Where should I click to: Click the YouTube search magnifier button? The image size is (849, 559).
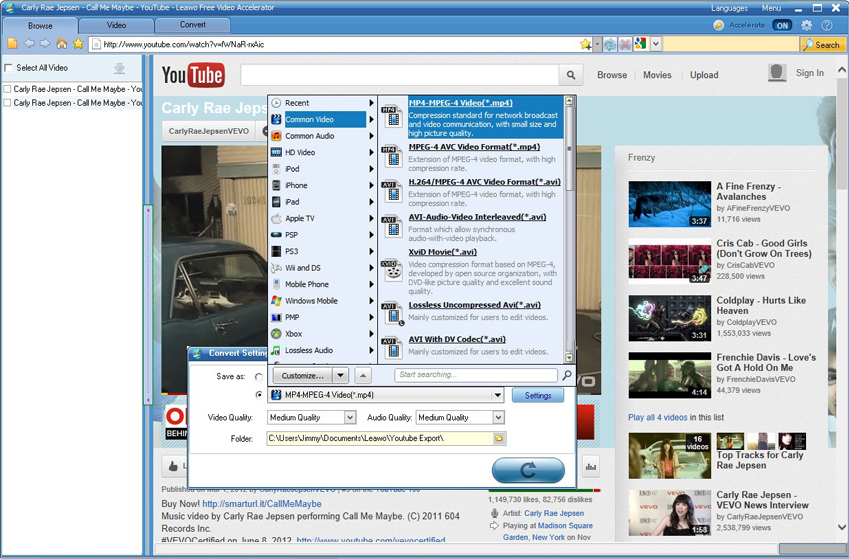[571, 75]
